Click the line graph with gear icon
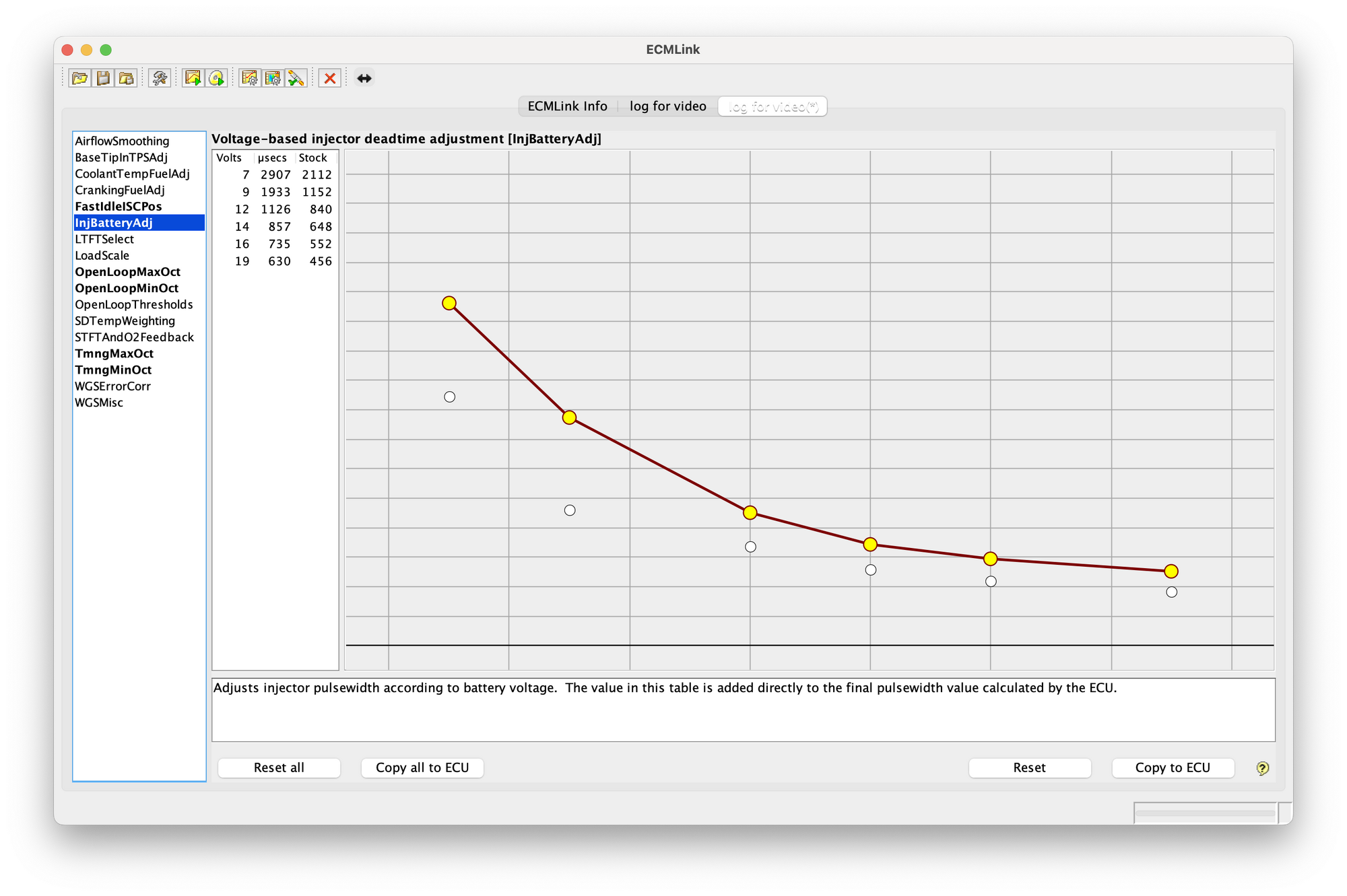The width and height of the screenshot is (1347, 896). [250, 78]
